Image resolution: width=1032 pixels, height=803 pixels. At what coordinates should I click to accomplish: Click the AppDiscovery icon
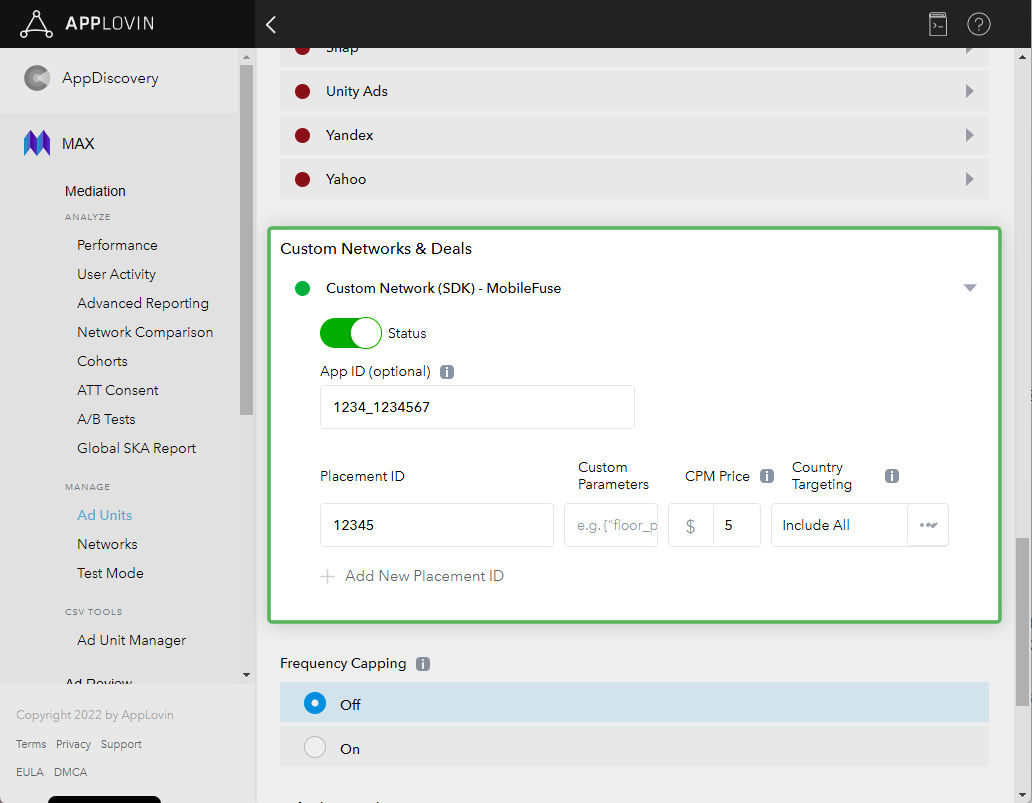[37, 78]
